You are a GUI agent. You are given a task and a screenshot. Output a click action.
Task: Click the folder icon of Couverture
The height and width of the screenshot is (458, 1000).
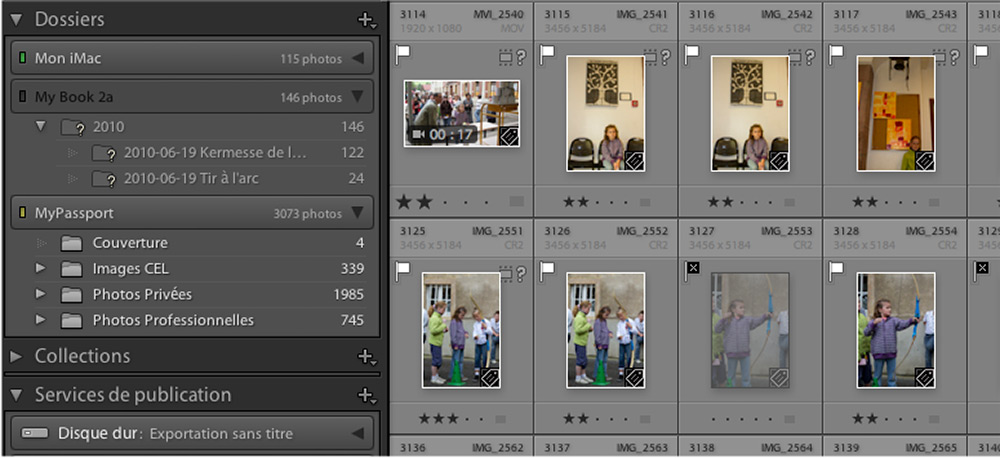click(x=71, y=244)
